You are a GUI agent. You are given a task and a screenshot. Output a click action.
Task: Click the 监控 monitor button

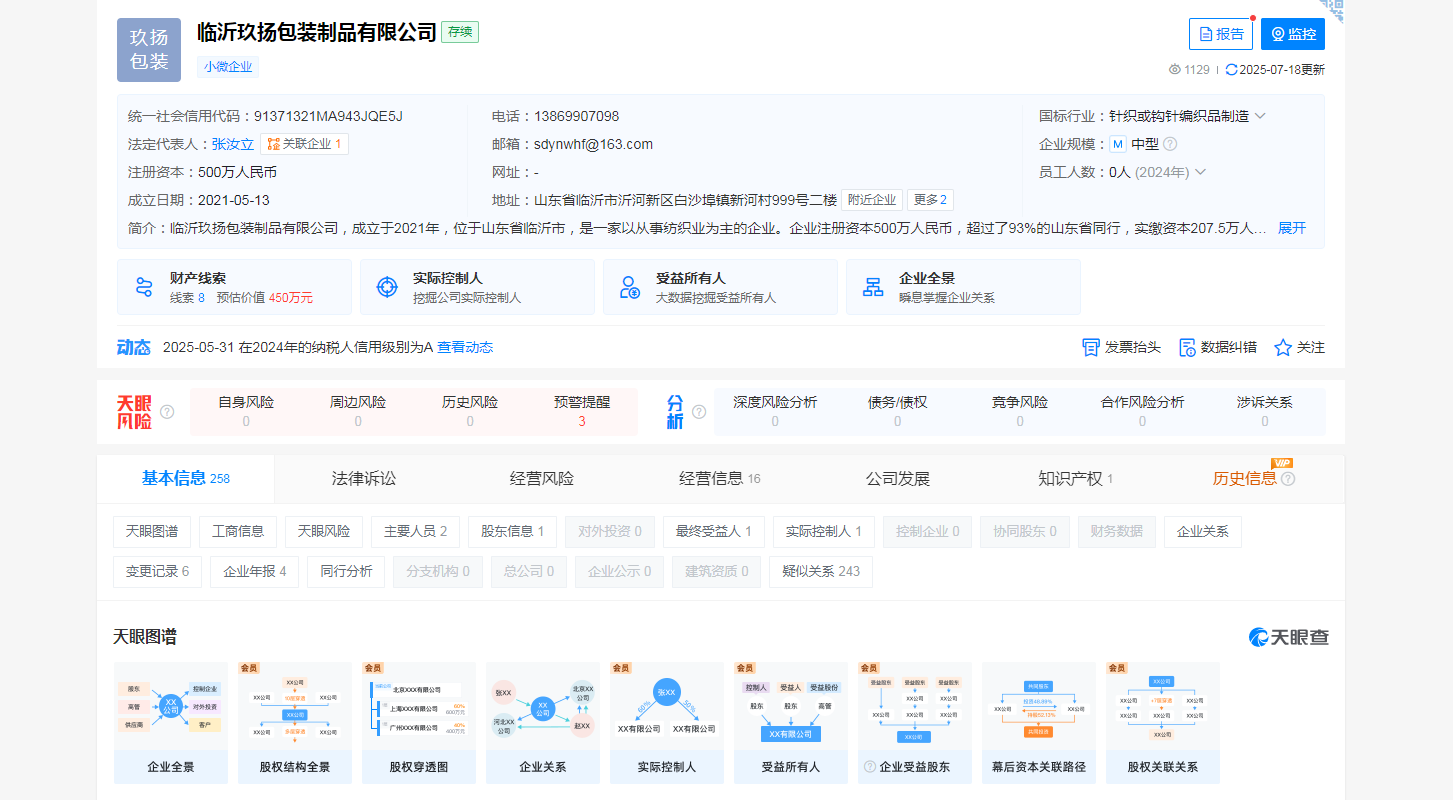[x=1292, y=34]
